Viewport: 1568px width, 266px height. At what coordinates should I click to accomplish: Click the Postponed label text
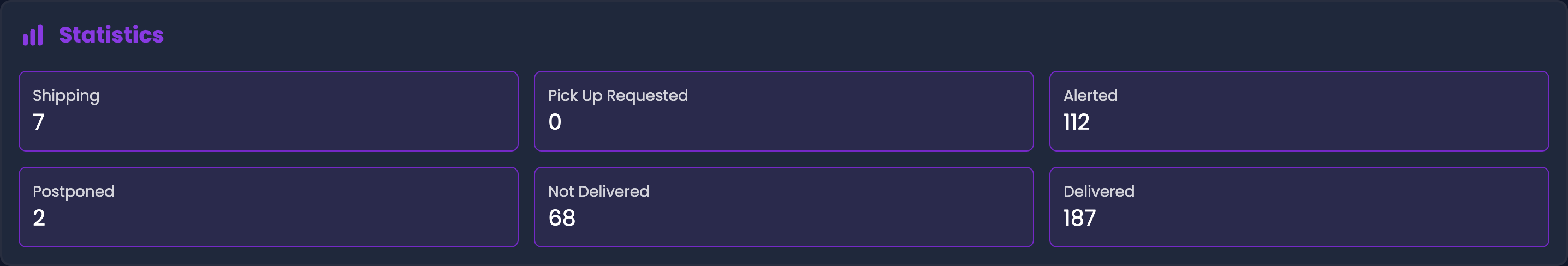click(73, 192)
